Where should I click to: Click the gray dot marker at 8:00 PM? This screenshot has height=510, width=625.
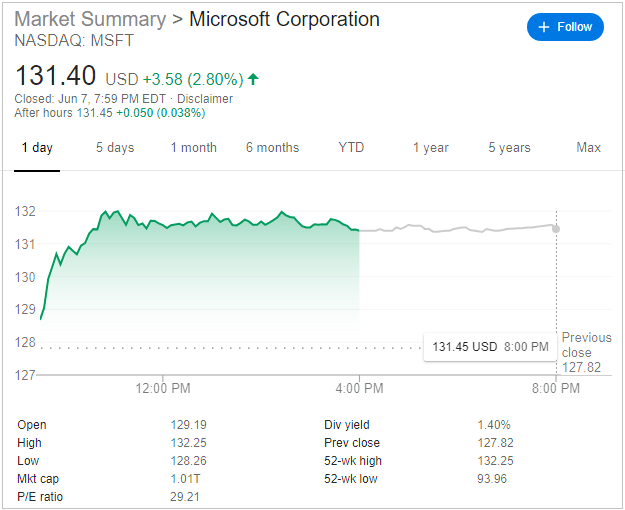pos(556,229)
